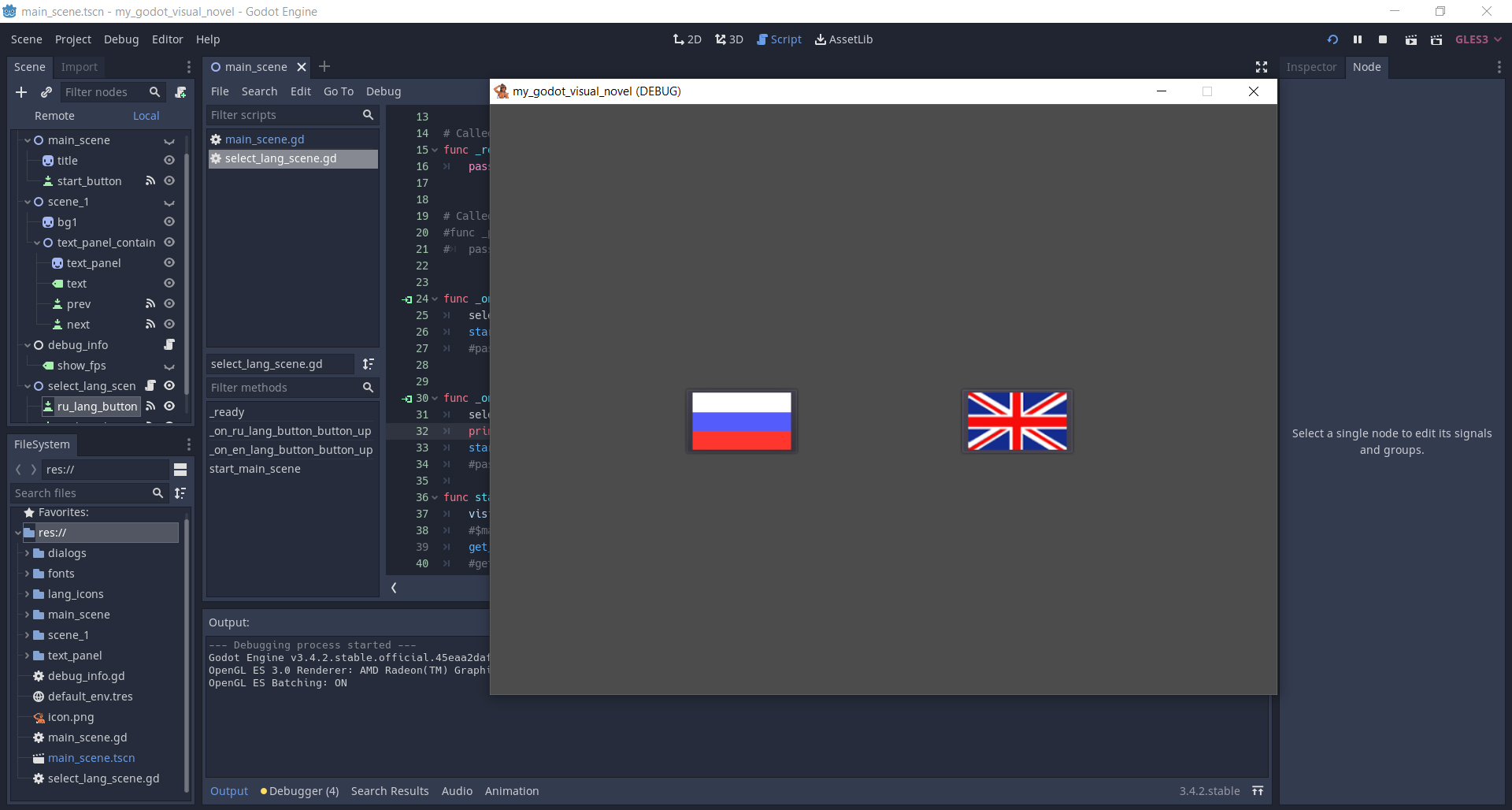Image resolution: width=1512 pixels, height=810 pixels.
Task: Collapse text_panel_contain tree node
Action: click(x=37, y=243)
